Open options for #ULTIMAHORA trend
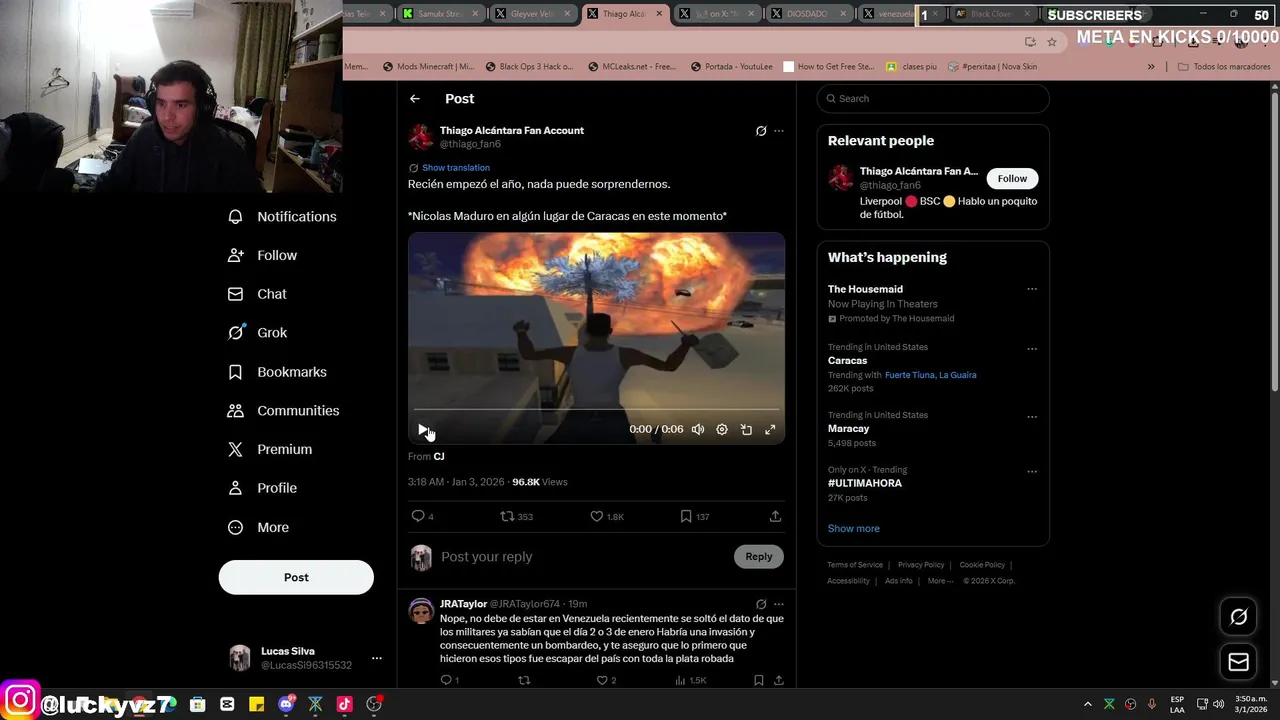1280x720 pixels. pos(1032,471)
